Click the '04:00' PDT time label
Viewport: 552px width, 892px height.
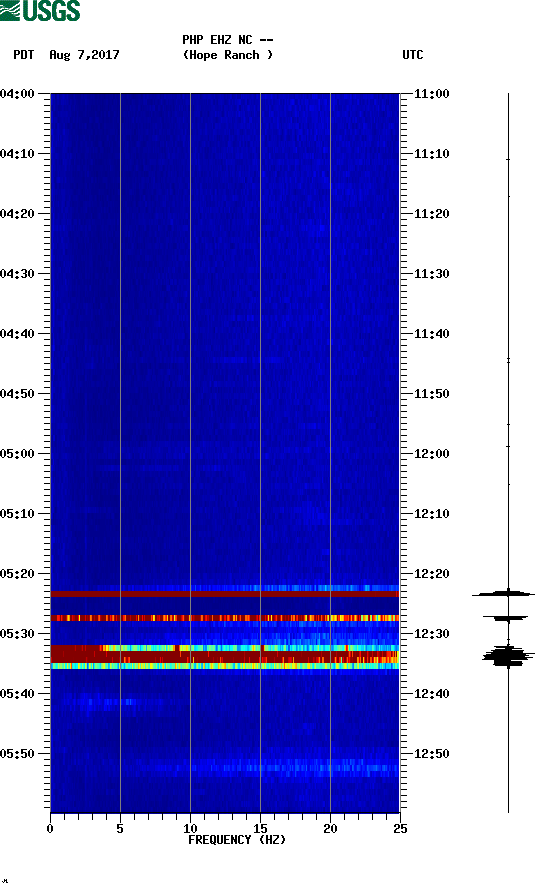pyautogui.click(x=18, y=94)
